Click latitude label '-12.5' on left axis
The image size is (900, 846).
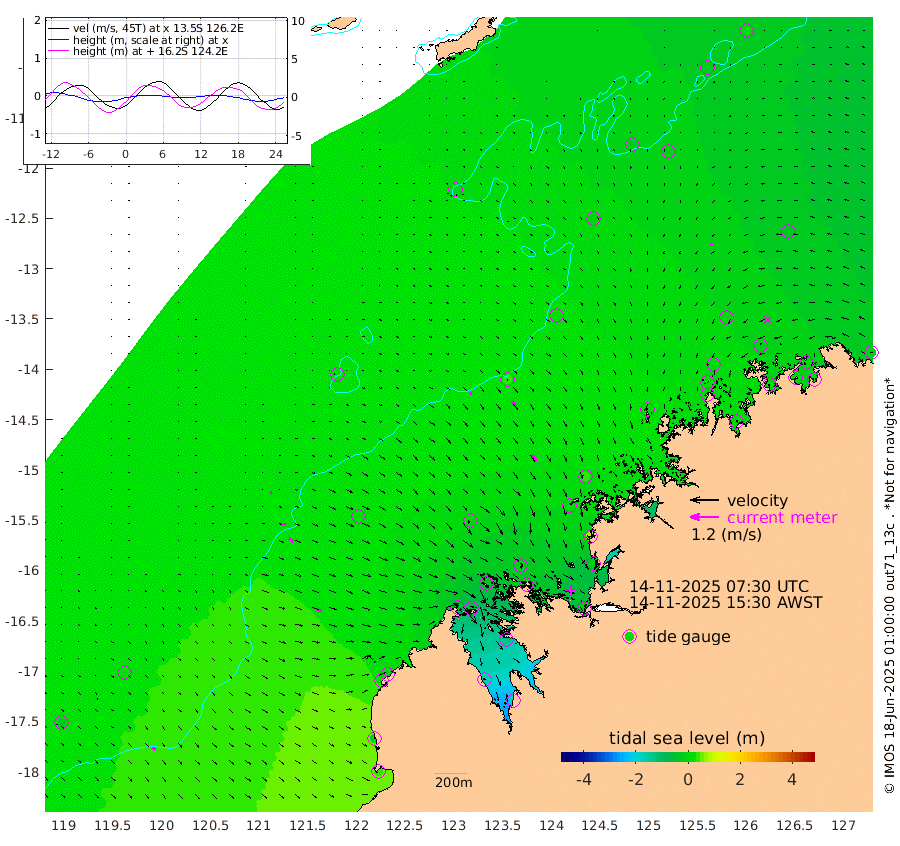click(x=22, y=219)
